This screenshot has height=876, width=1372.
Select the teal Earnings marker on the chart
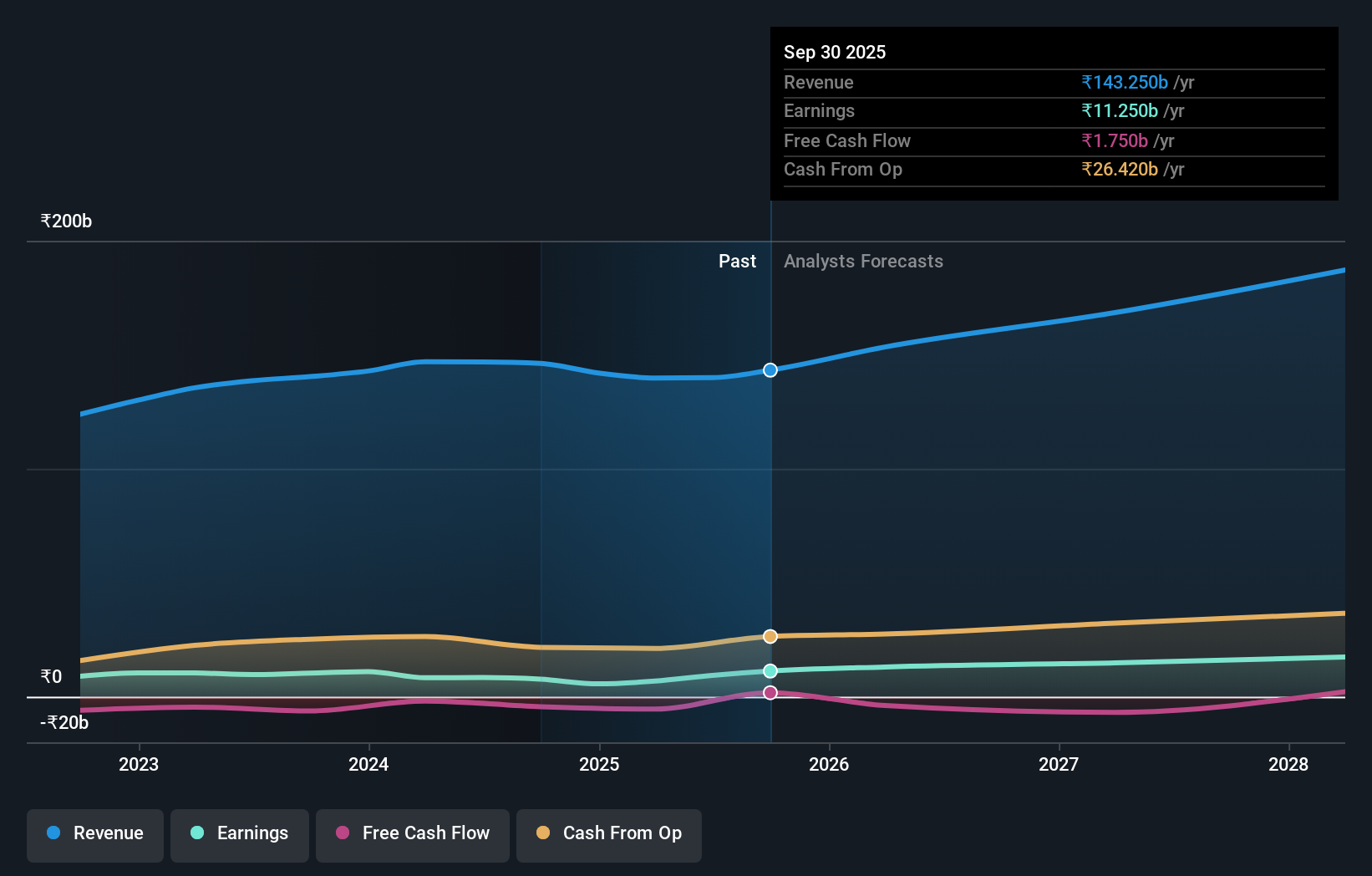[770, 670]
